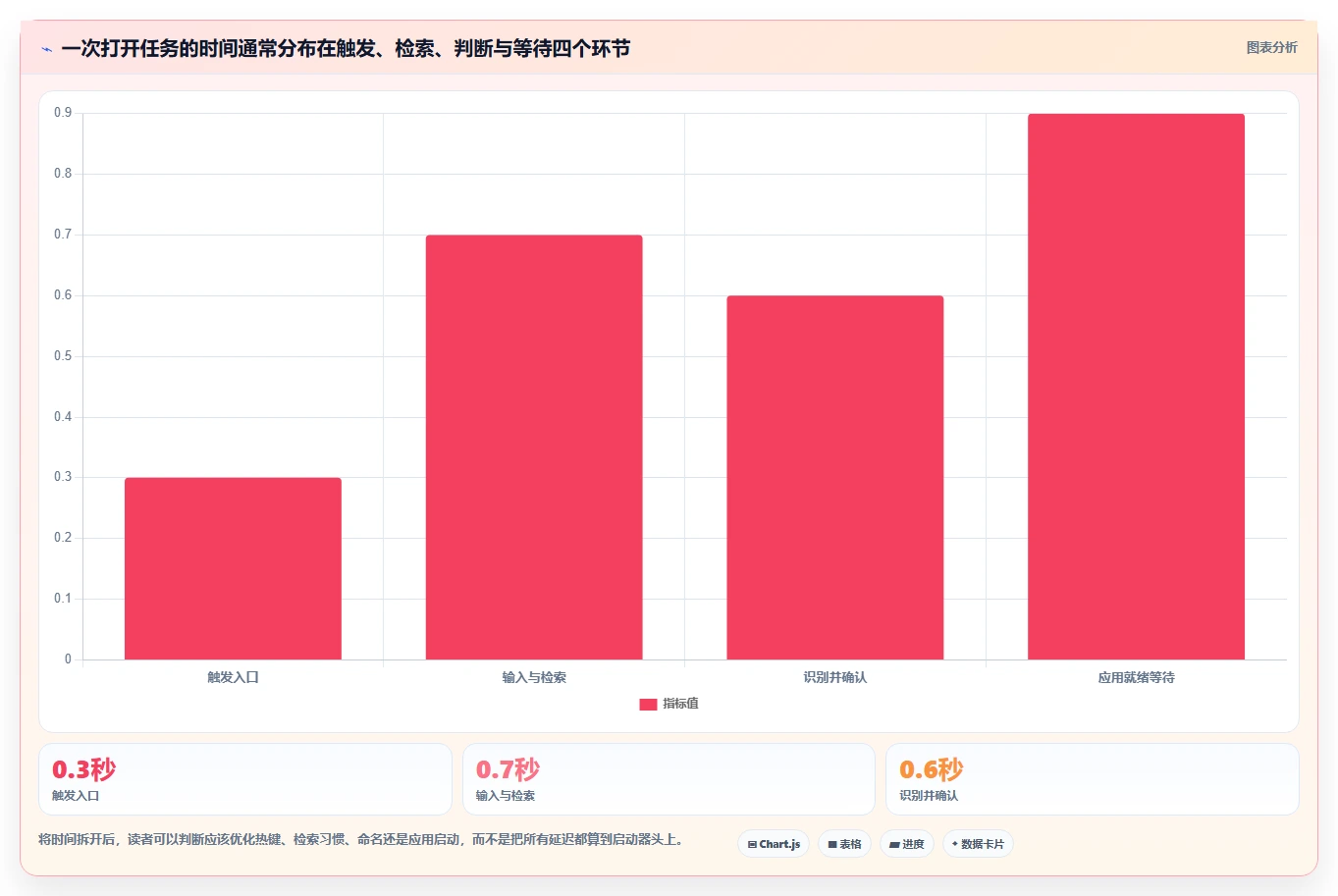
Task: Select the 输入与检索 bar
Action: click(534, 448)
